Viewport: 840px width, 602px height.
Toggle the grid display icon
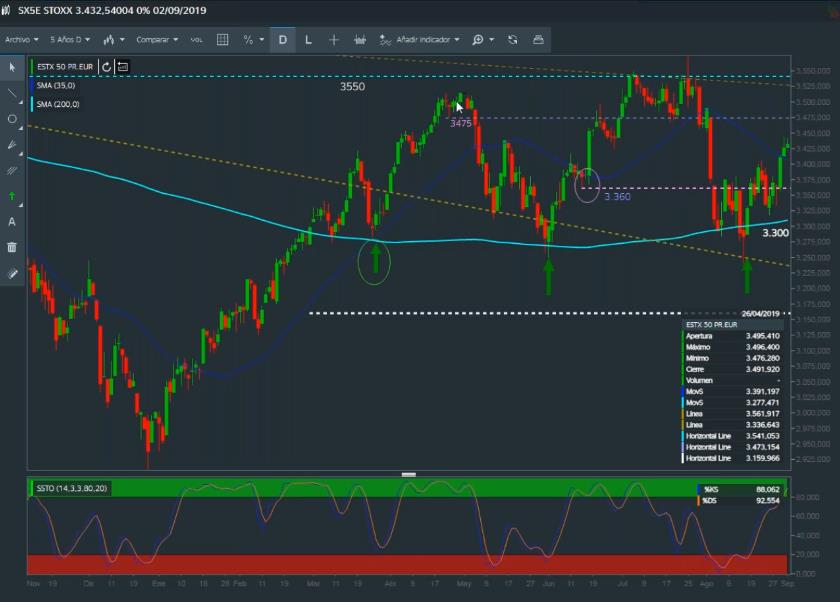(222, 40)
